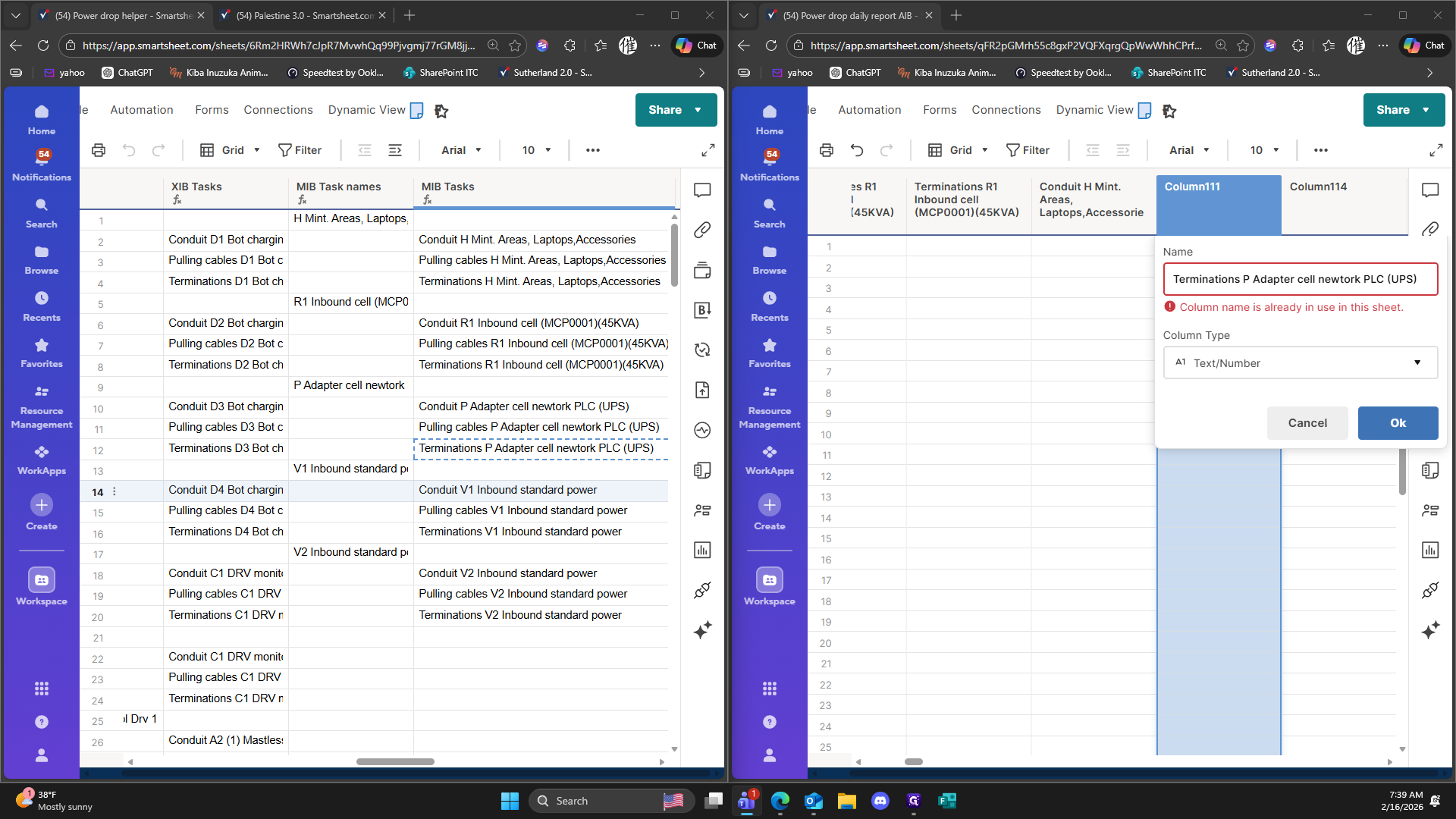The width and height of the screenshot is (1456, 819).
Task: Open the Filter toggle in right sheet toolbar
Action: tap(1028, 150)
